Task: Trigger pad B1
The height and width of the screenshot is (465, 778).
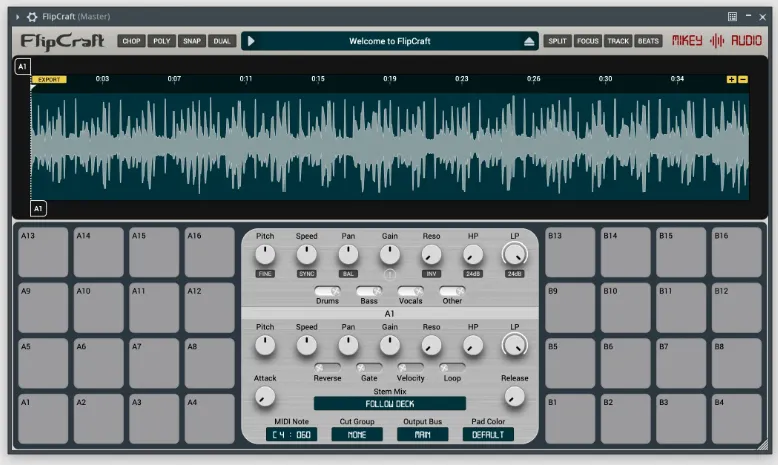Action: pos(570,419)
